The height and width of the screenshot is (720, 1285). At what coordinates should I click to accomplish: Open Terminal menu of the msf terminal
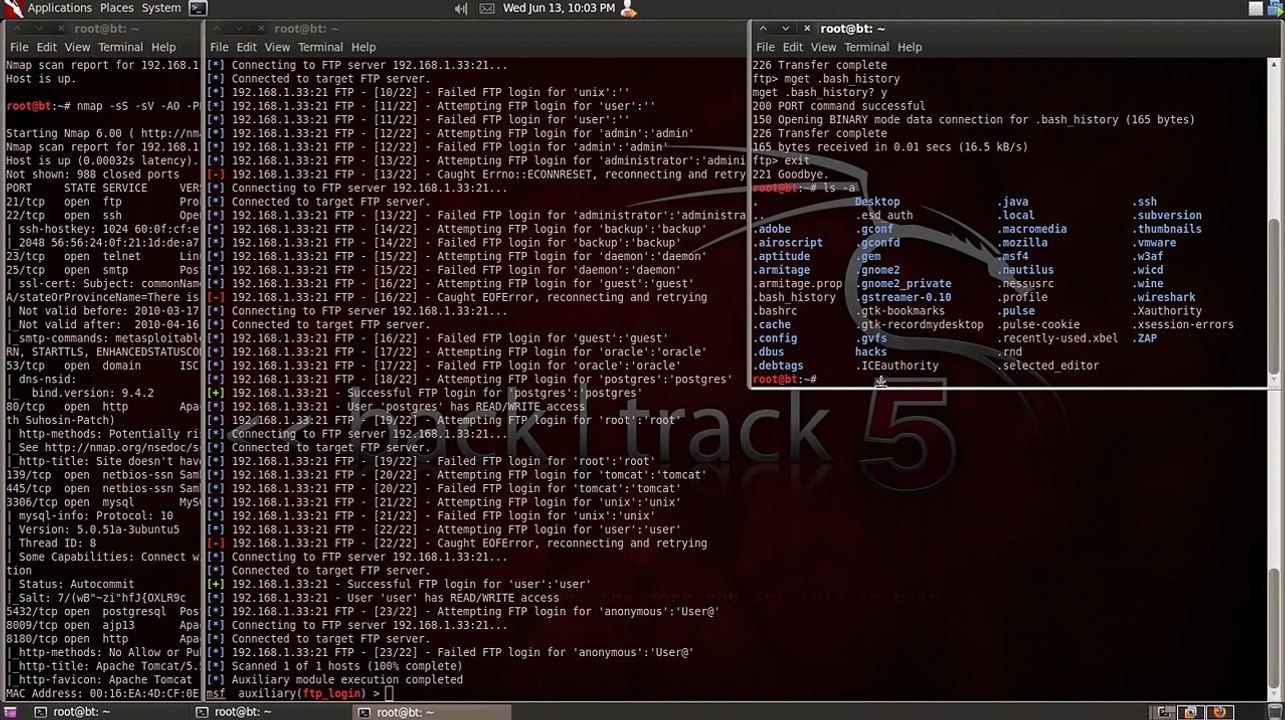pos(320,47)
